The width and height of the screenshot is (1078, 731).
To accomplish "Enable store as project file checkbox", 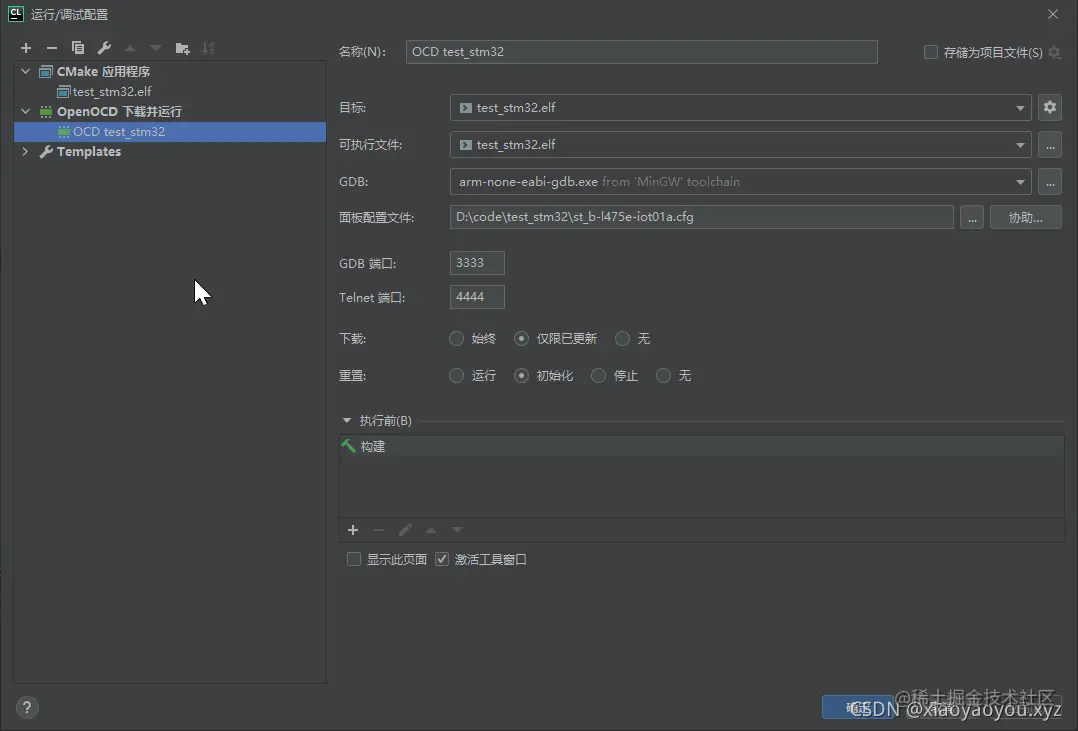I will [x=931, y=52].
